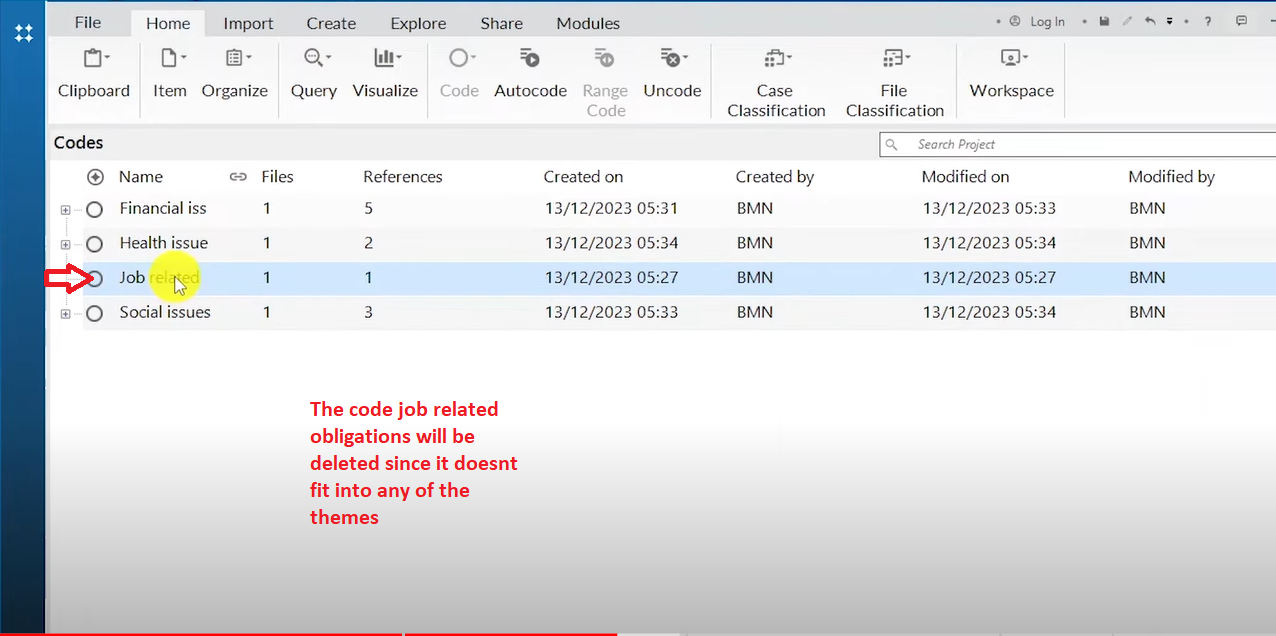Select the Health issue code row

pyautogui.click(x=662, y=243)
